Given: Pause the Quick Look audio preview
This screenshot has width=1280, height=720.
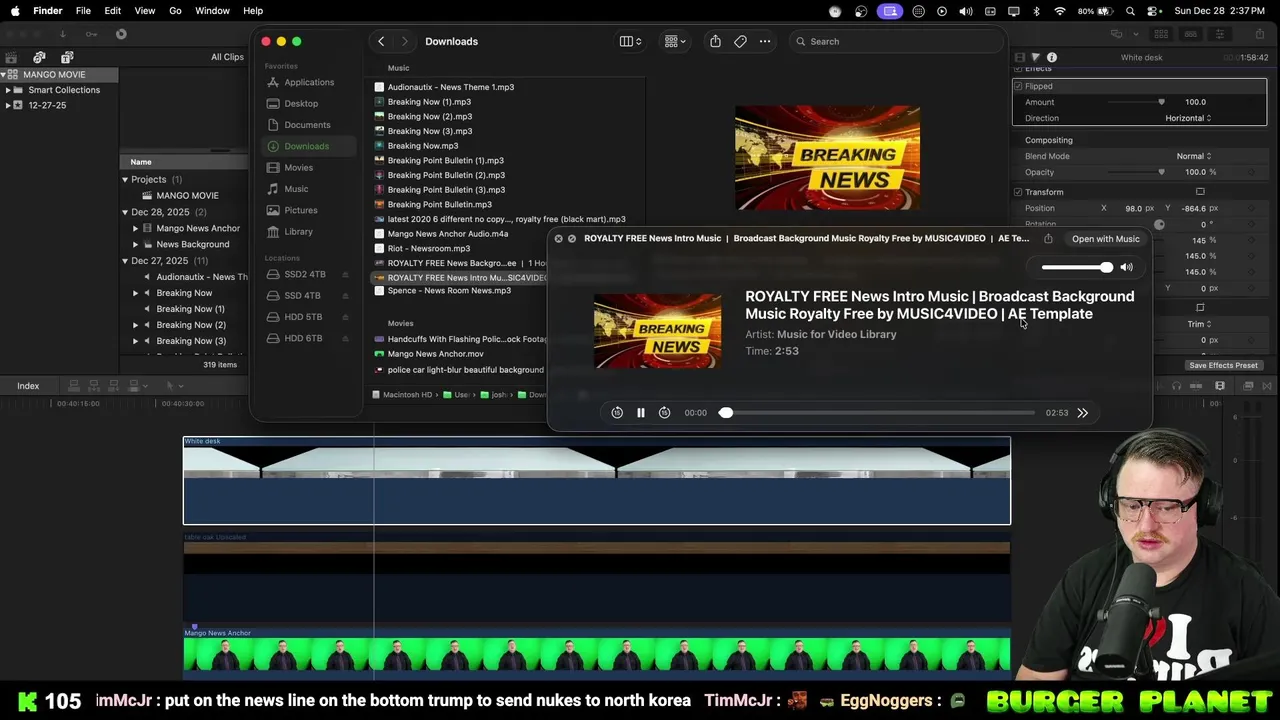Looking at the screenshot, I should pos(641,413).
